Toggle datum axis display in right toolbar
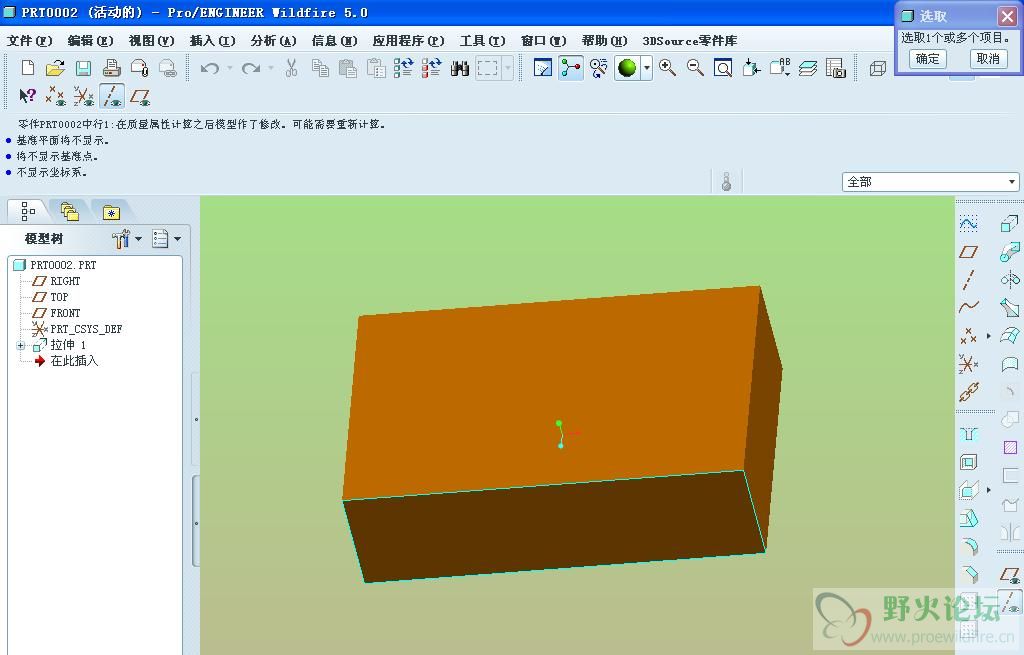The image size is (1024, 655). (x=1010, y=601)
